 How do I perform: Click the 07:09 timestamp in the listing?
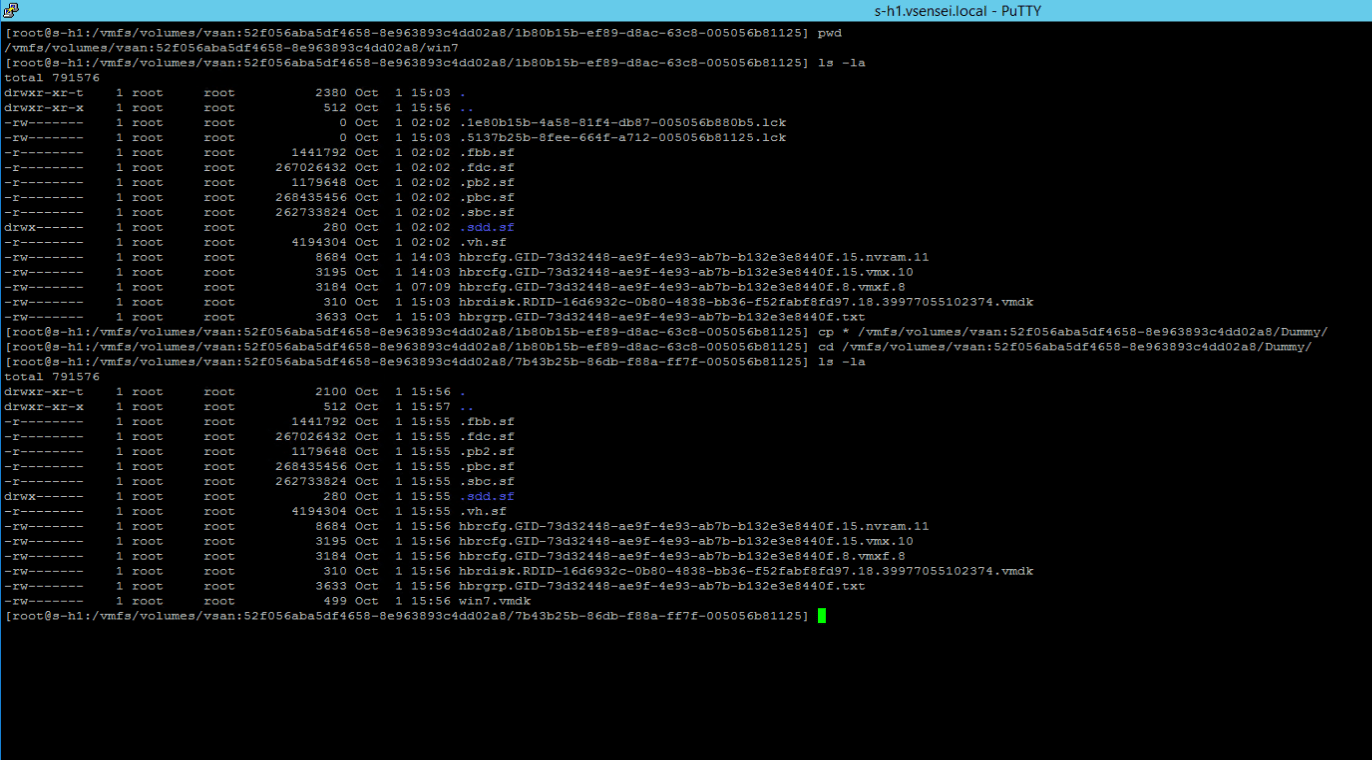click(x=430, y=287)
